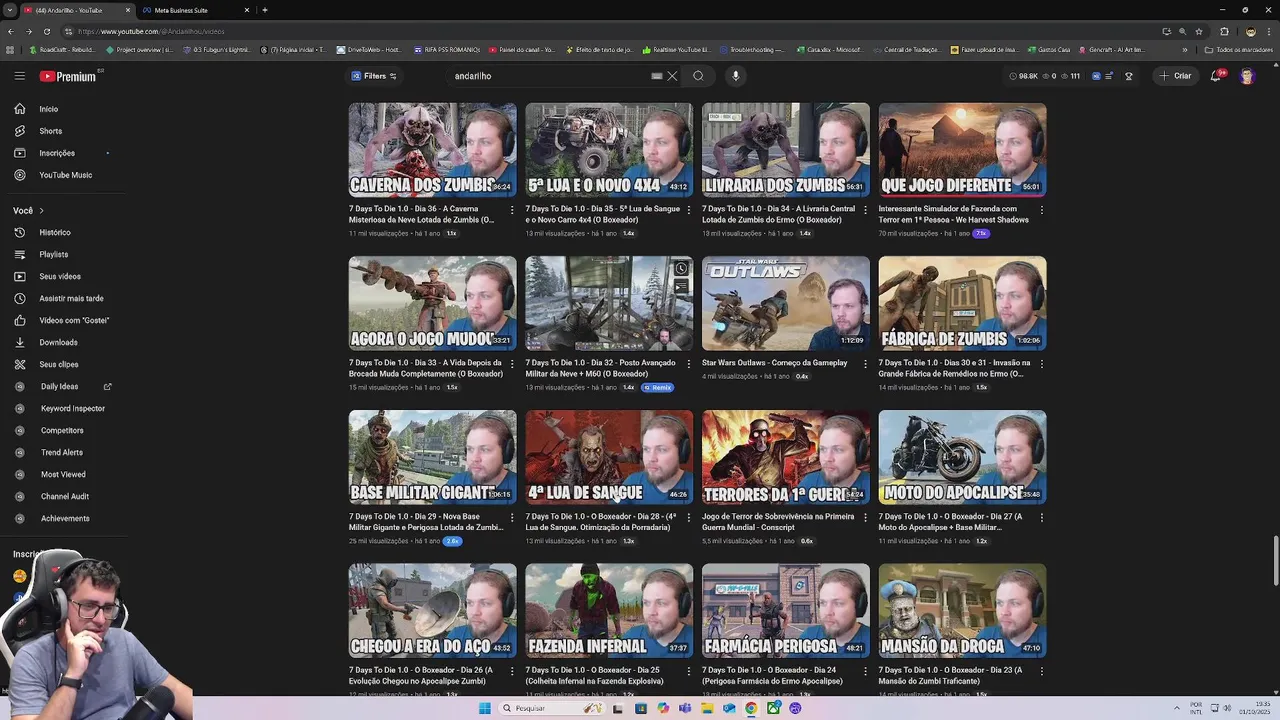Open Most Viewed tool
Screen dimensions: 1280x720
click(65, 474)
